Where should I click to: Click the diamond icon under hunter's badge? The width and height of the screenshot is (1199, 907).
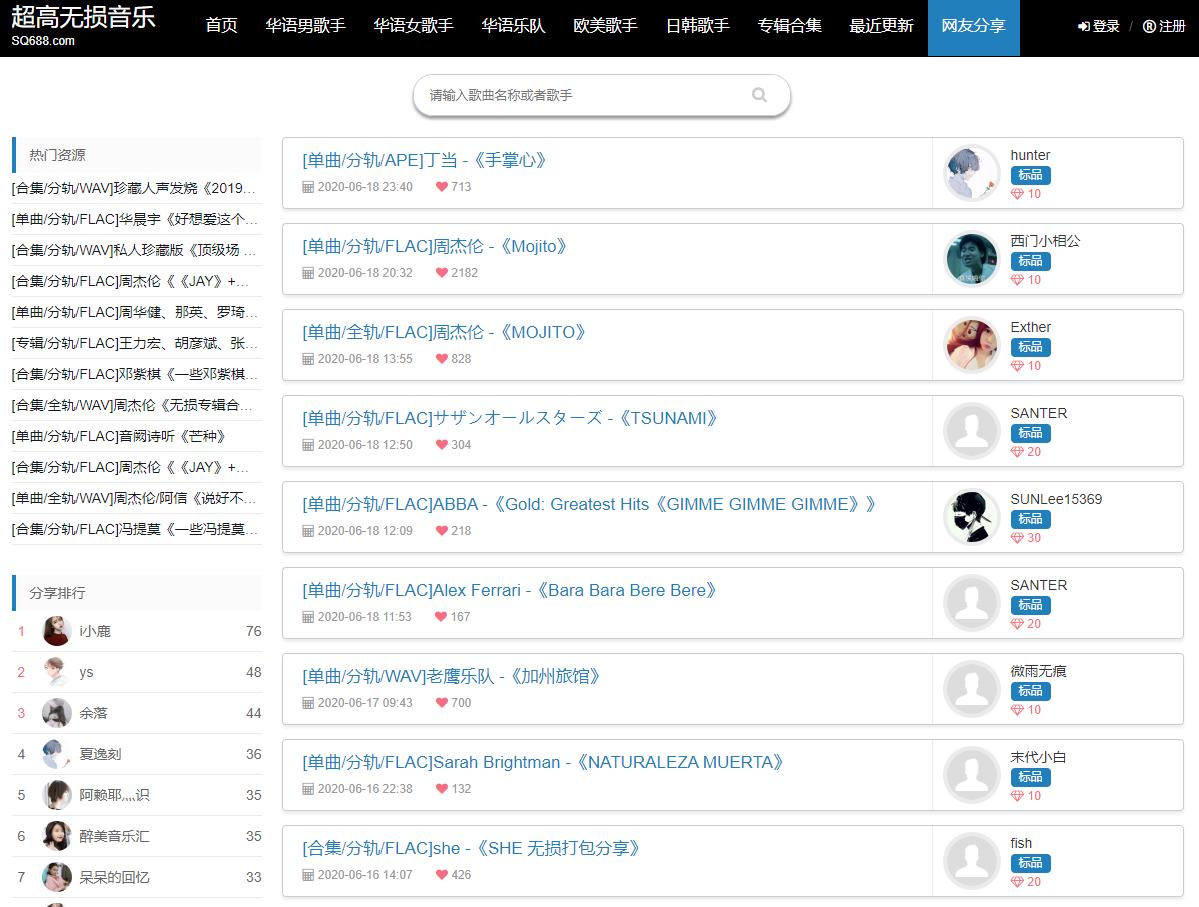(x=1017, y=194)
